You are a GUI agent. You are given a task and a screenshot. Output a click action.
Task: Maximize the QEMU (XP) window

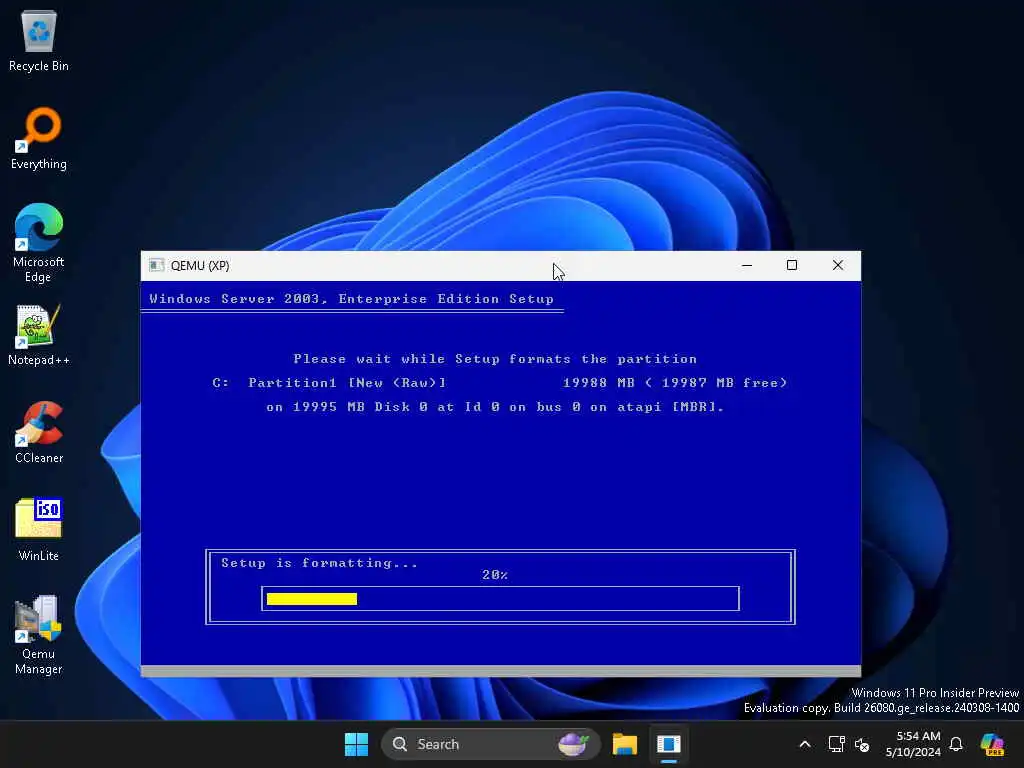792,265
